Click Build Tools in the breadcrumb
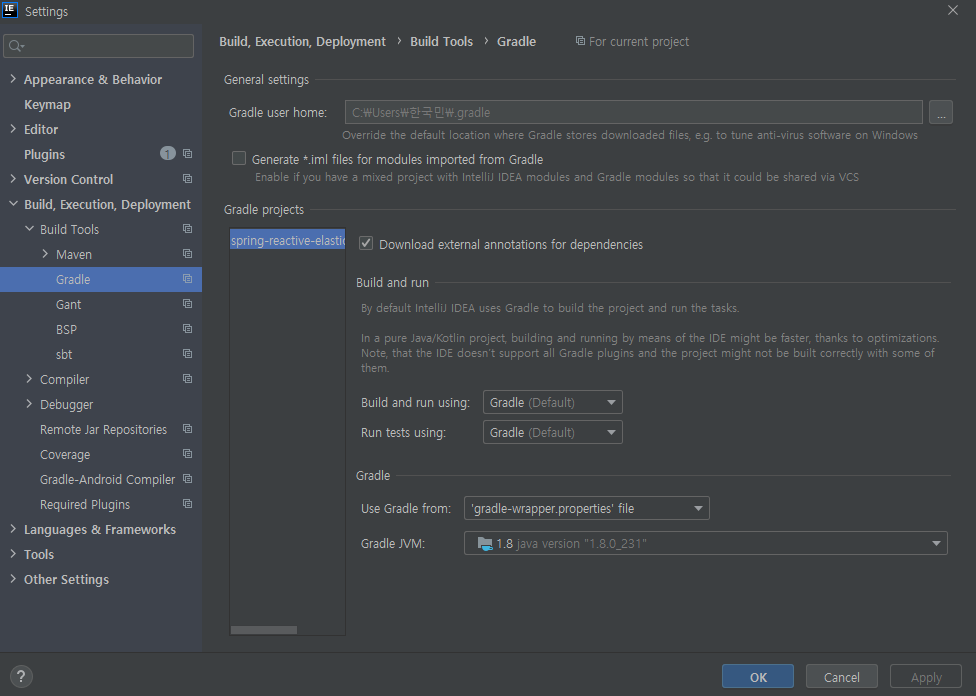 pyautogui.click(x=441, y=41)
